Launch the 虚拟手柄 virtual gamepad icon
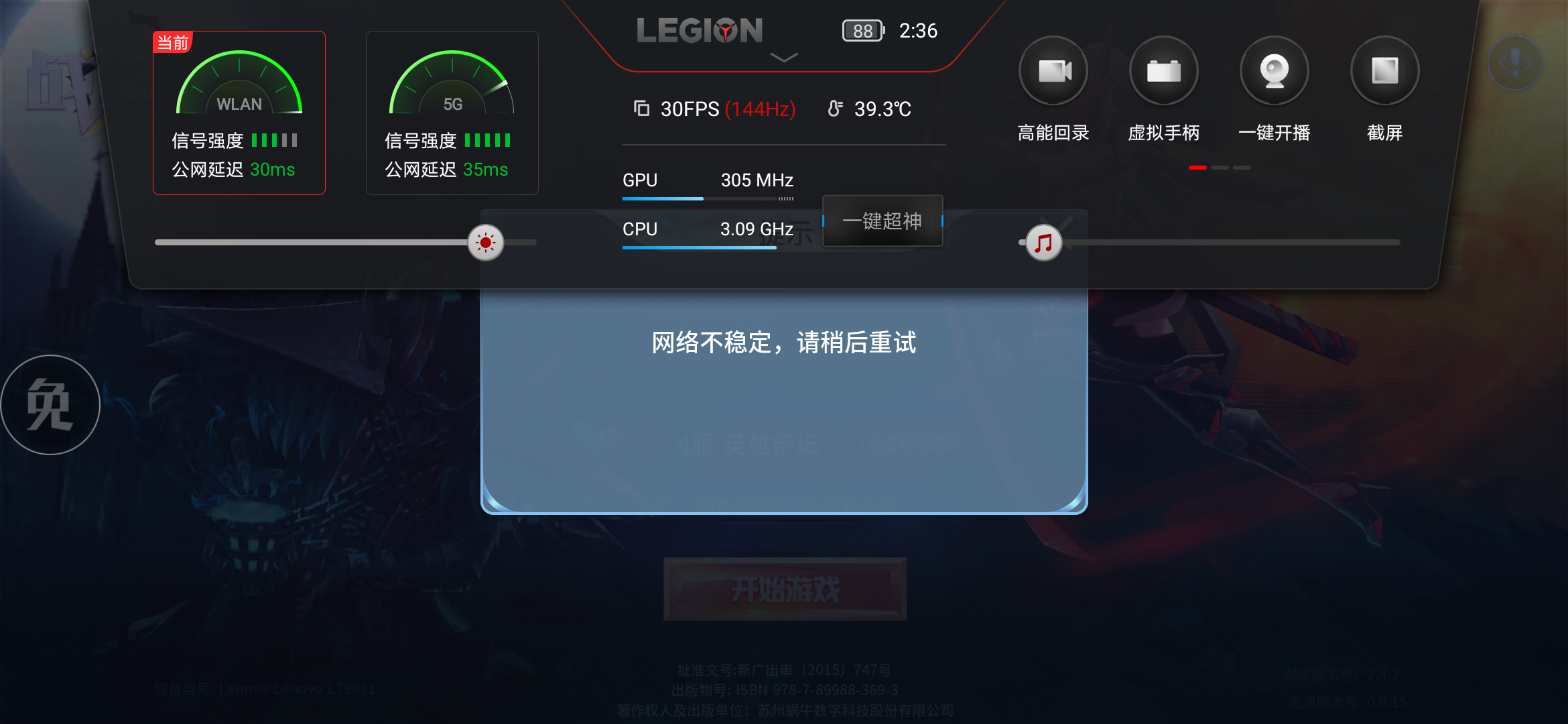Image resolution: width=1568 pixels, height=724 pixels. tap(1163, 71)
